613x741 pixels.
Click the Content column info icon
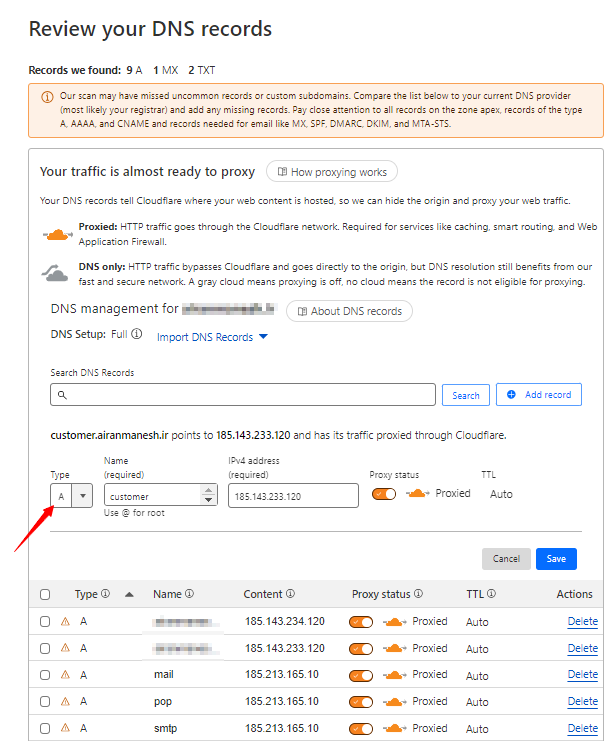point(290,594)
